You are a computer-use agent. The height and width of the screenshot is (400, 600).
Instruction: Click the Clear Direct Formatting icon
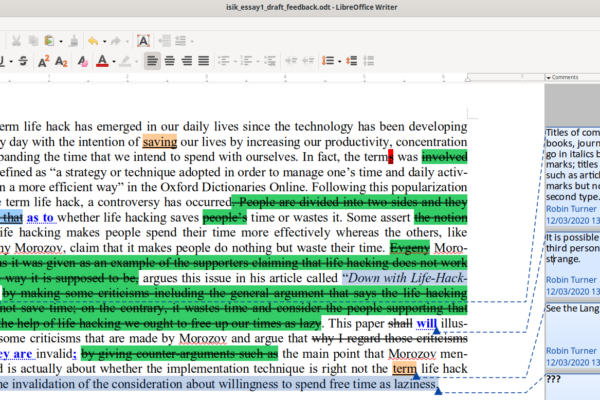coord(82,61)
